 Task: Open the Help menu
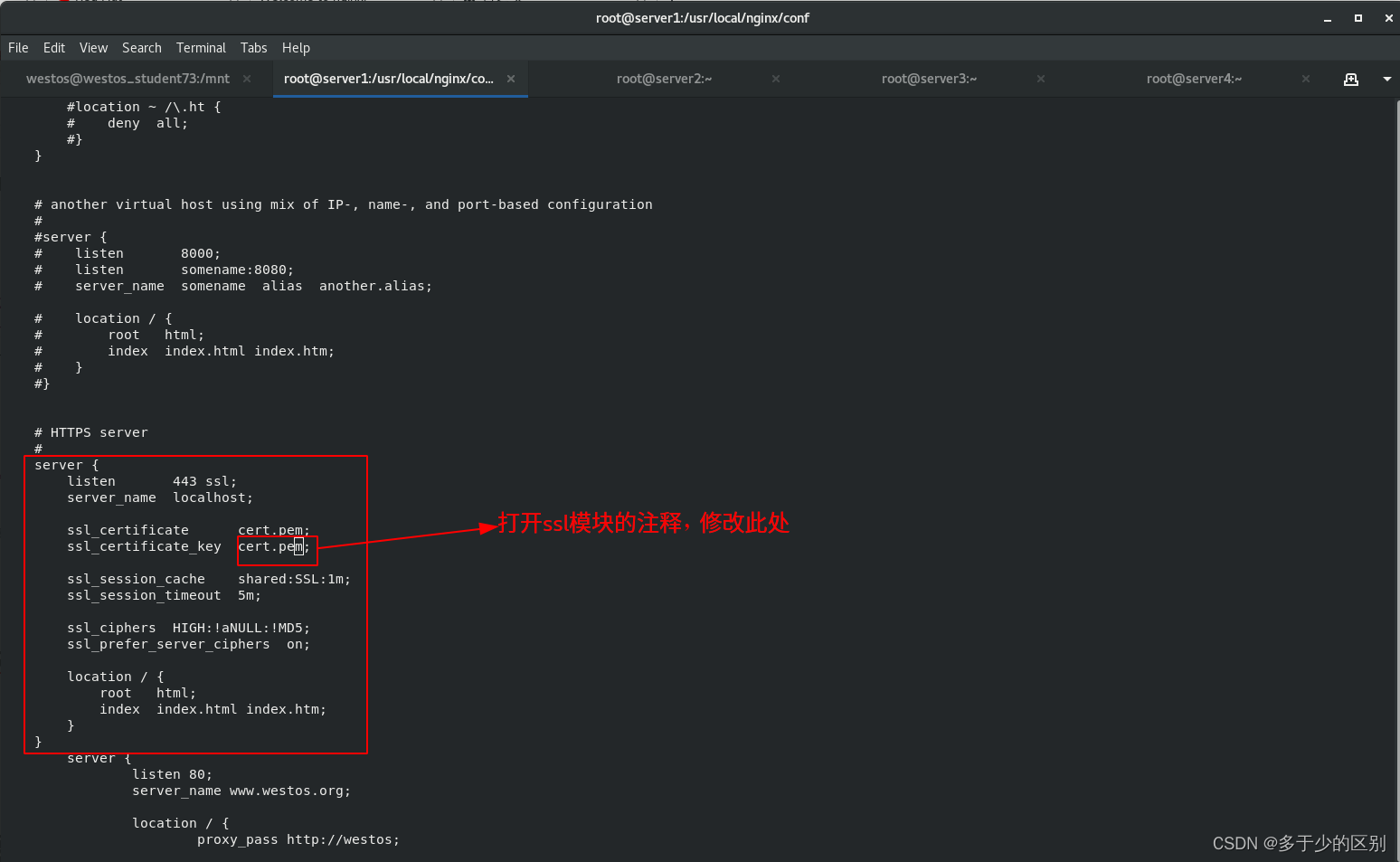point(296,48)
